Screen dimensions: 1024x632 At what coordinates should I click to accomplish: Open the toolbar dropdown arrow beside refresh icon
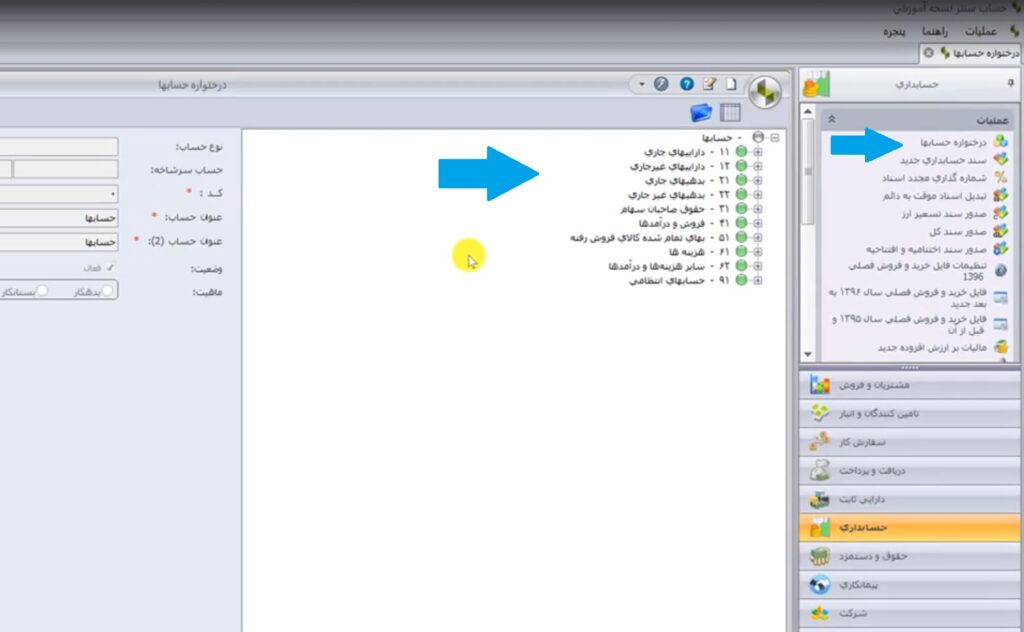(x=641, y=84)
